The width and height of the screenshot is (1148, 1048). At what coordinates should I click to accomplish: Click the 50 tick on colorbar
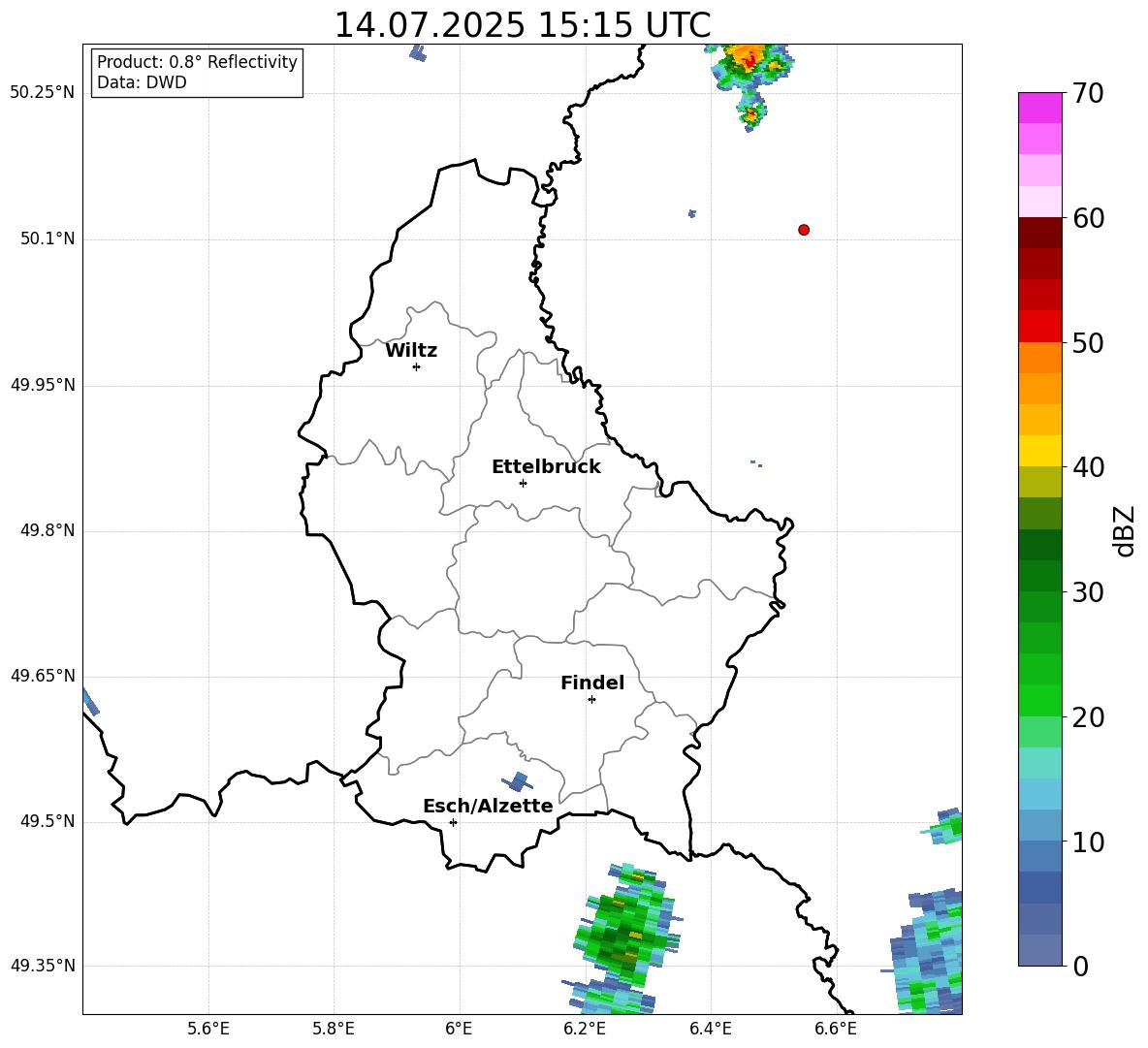click(1088, 342)
